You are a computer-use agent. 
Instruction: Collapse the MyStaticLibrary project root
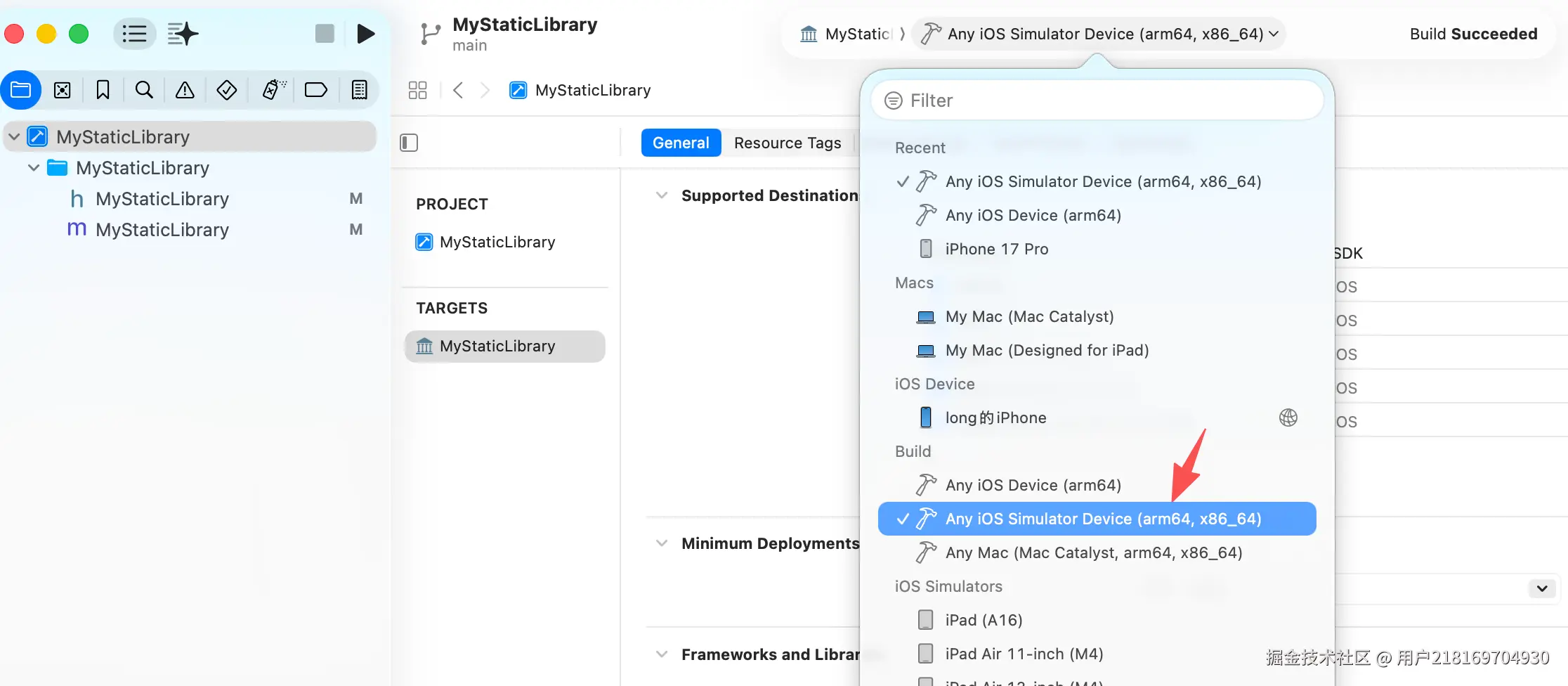(14, 136)
